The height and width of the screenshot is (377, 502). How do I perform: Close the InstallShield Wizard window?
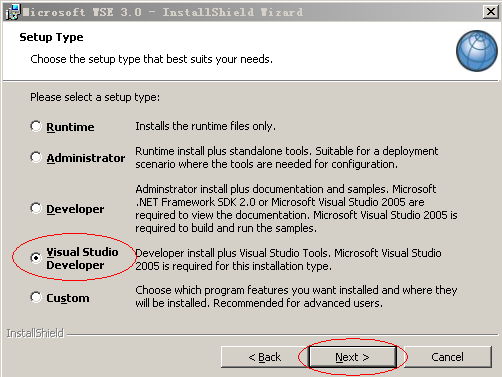click(x=491, y=12)
